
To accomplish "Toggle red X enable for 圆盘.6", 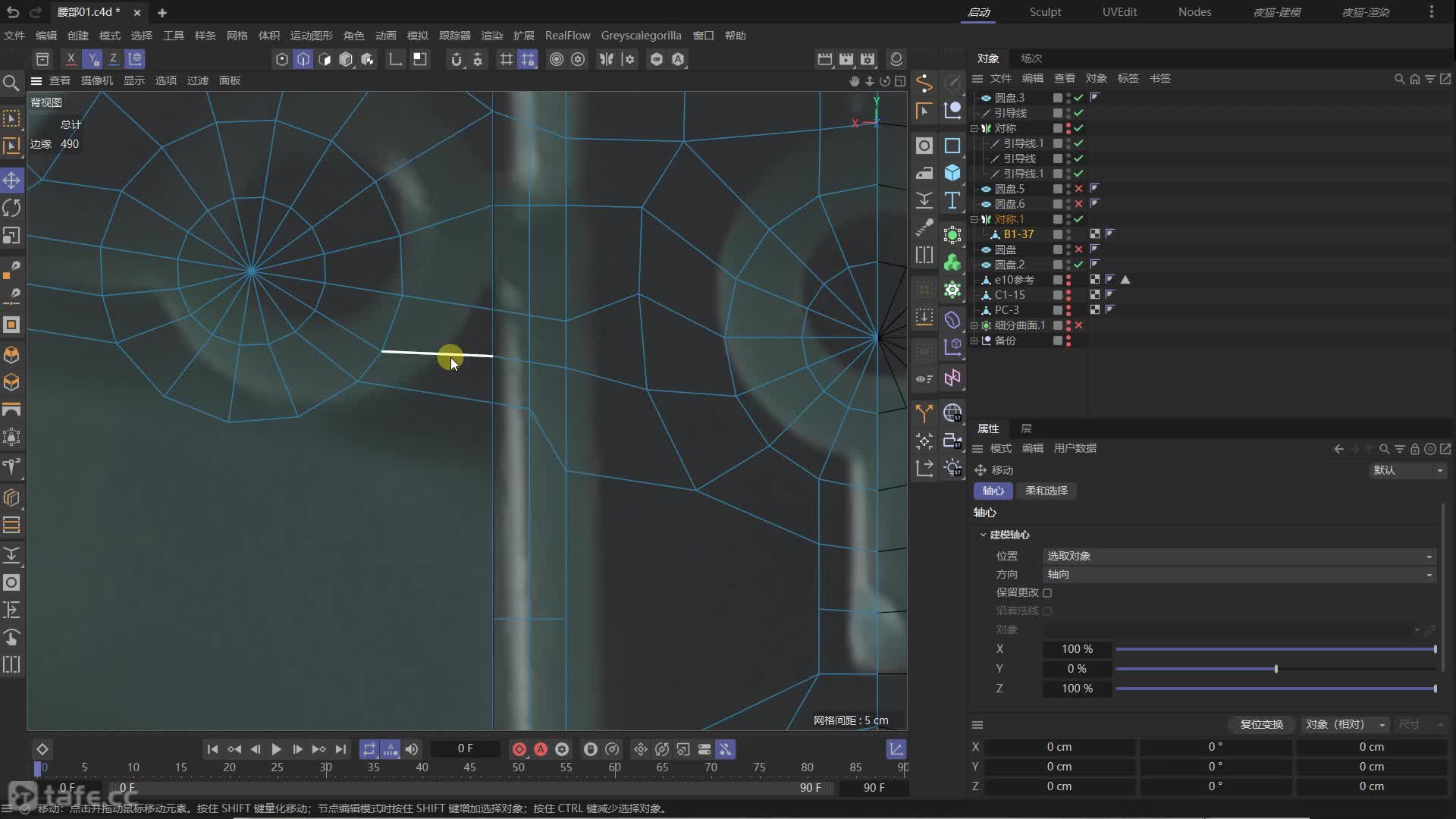I will pyautogui.click(x=1078, y=204).
